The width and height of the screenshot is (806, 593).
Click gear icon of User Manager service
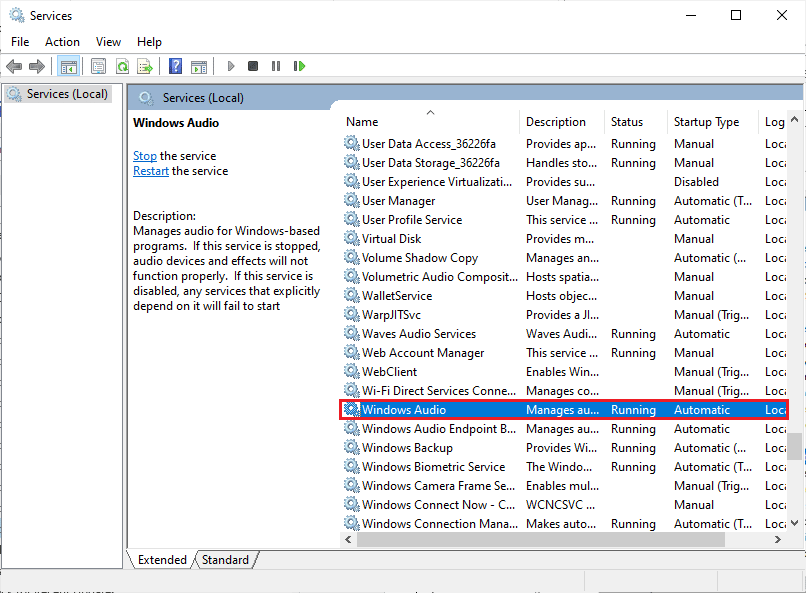352,200
